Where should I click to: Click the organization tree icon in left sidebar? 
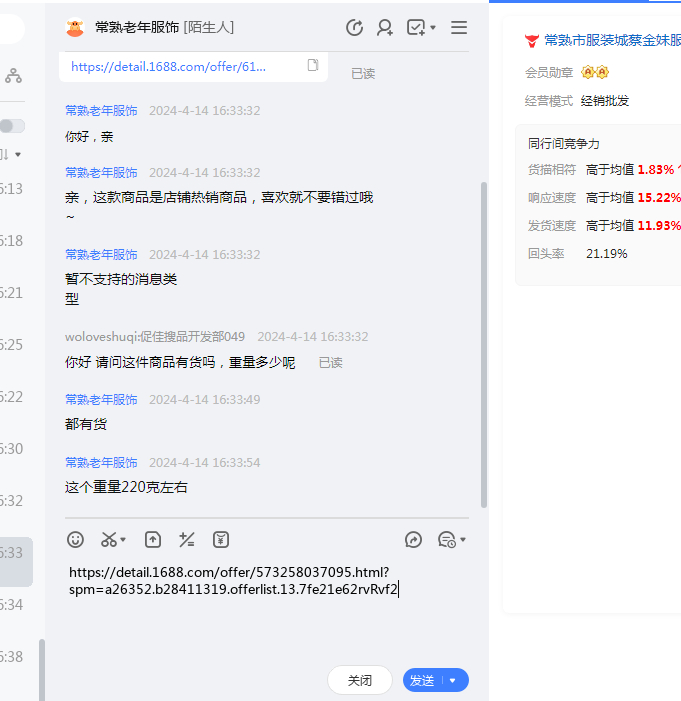[13, 76]
